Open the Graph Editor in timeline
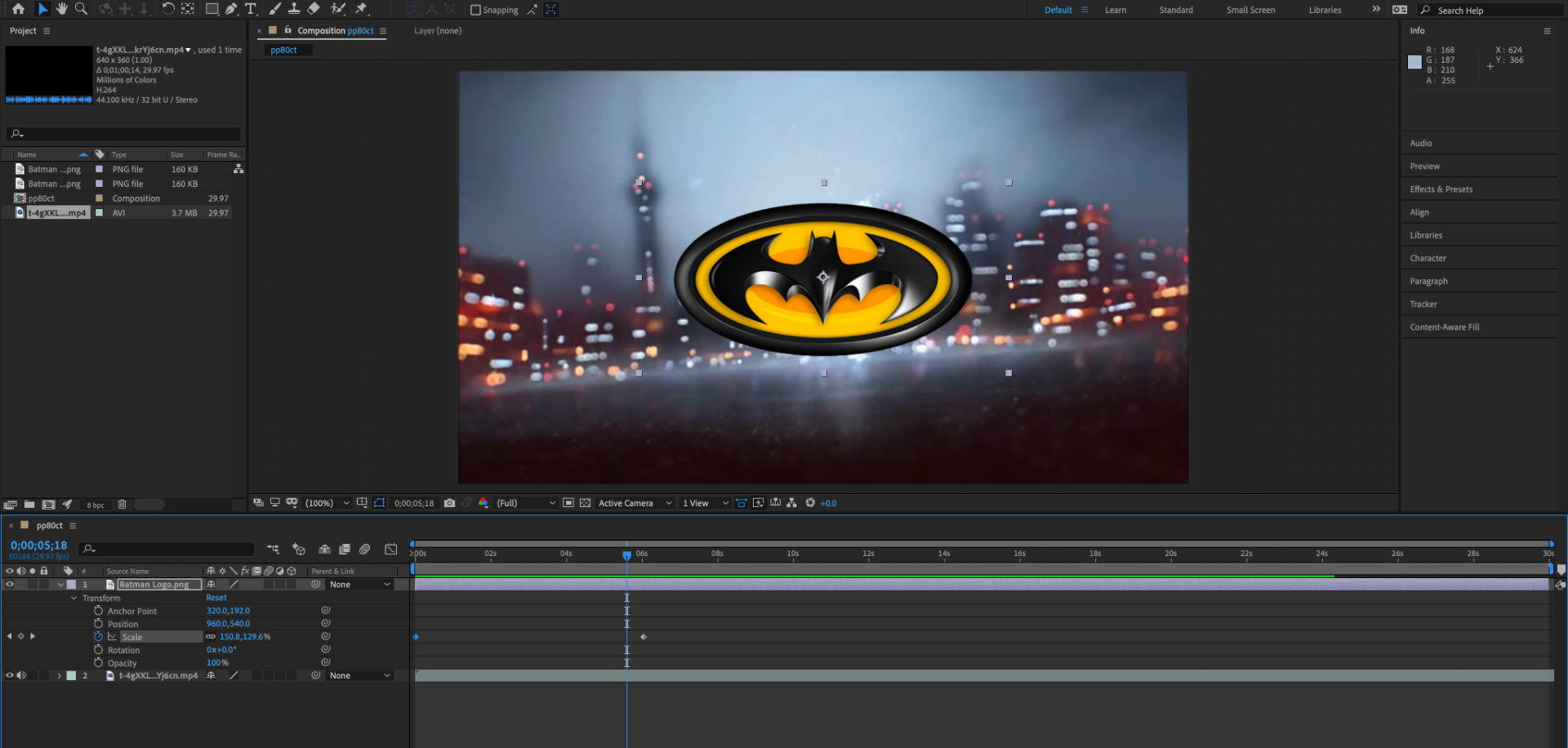The width and height of the screenshot is (1568, 748). [x=391, y=550]
